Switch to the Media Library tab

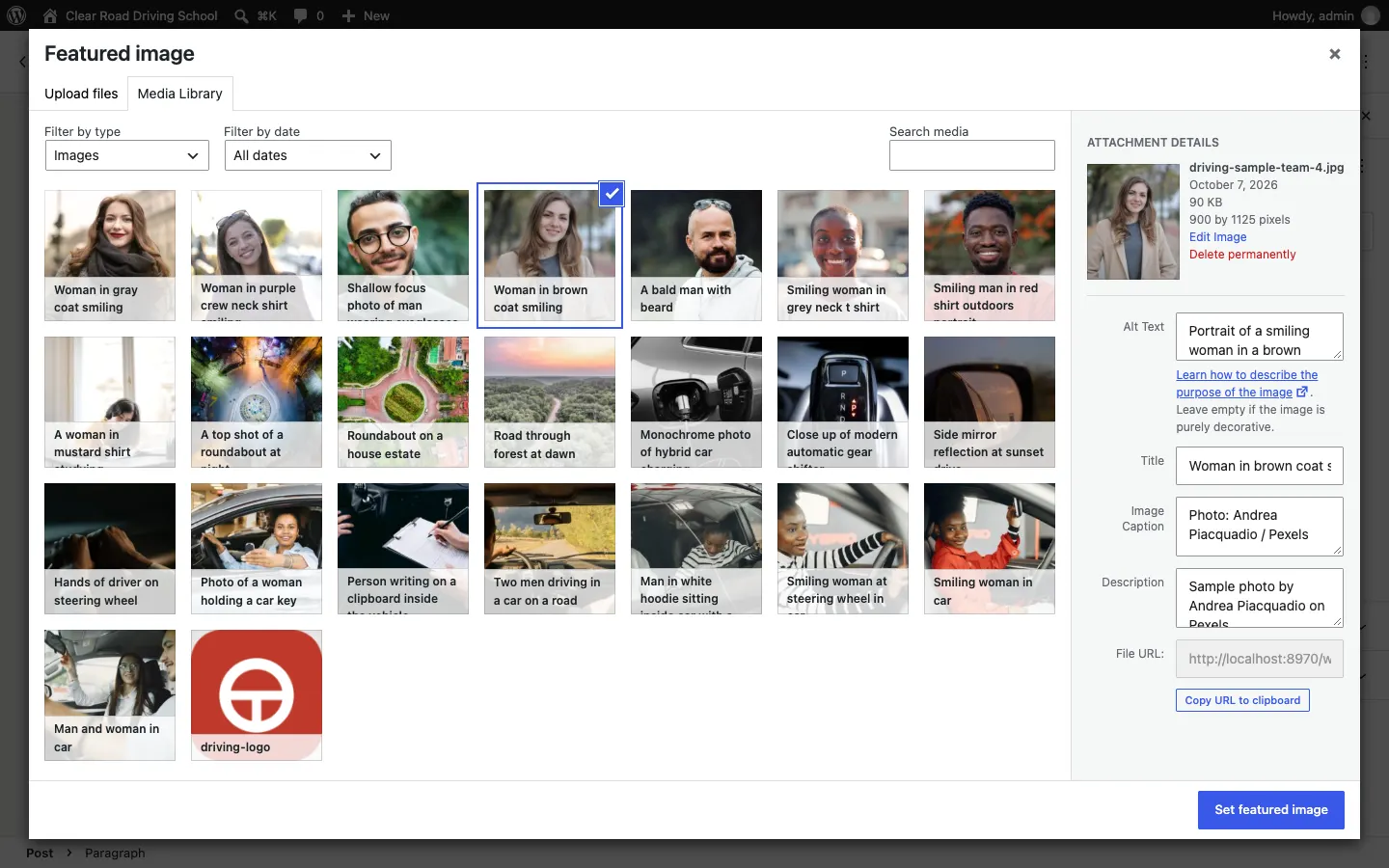[179, 94]
